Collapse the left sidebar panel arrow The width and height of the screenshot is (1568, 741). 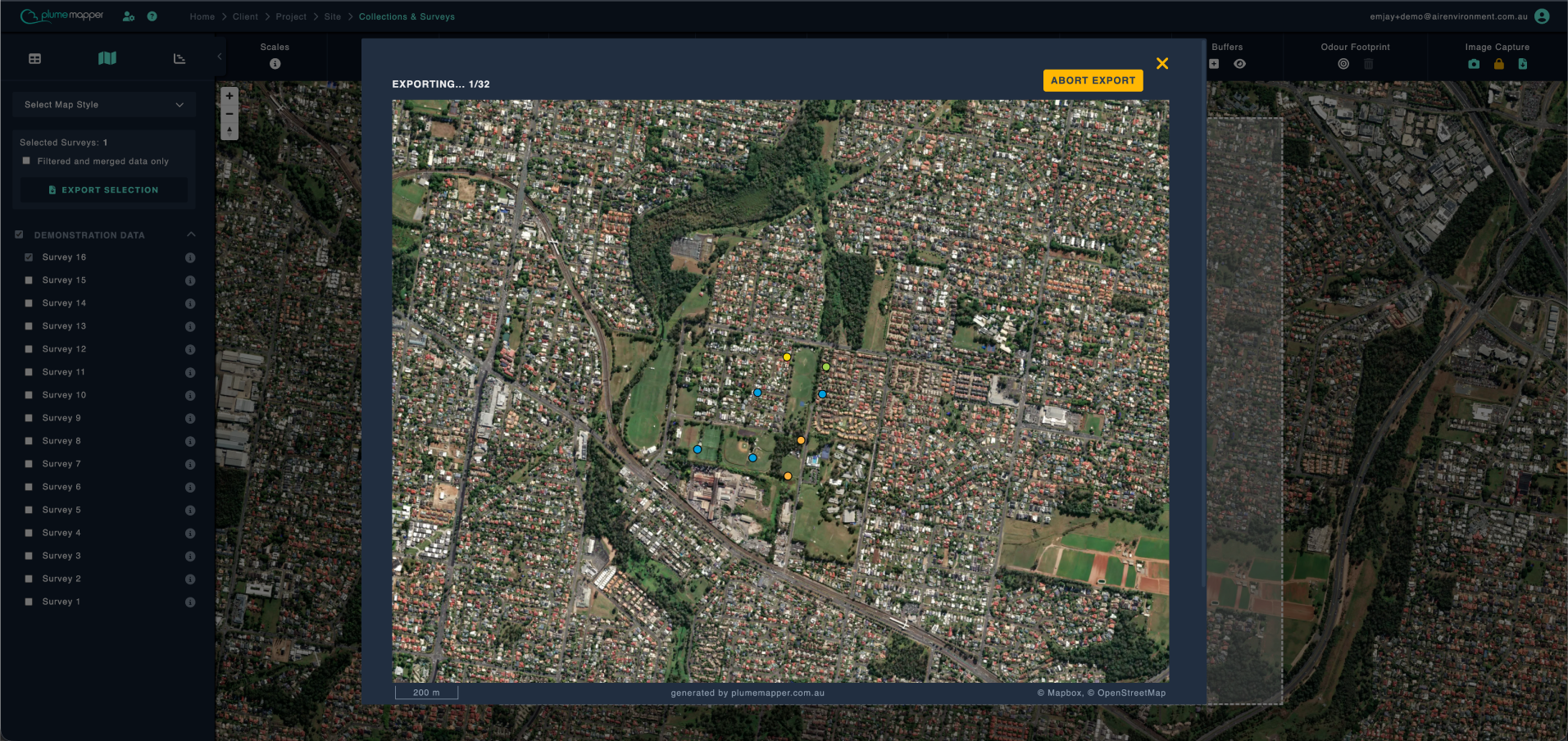click(x=220, y=57)
